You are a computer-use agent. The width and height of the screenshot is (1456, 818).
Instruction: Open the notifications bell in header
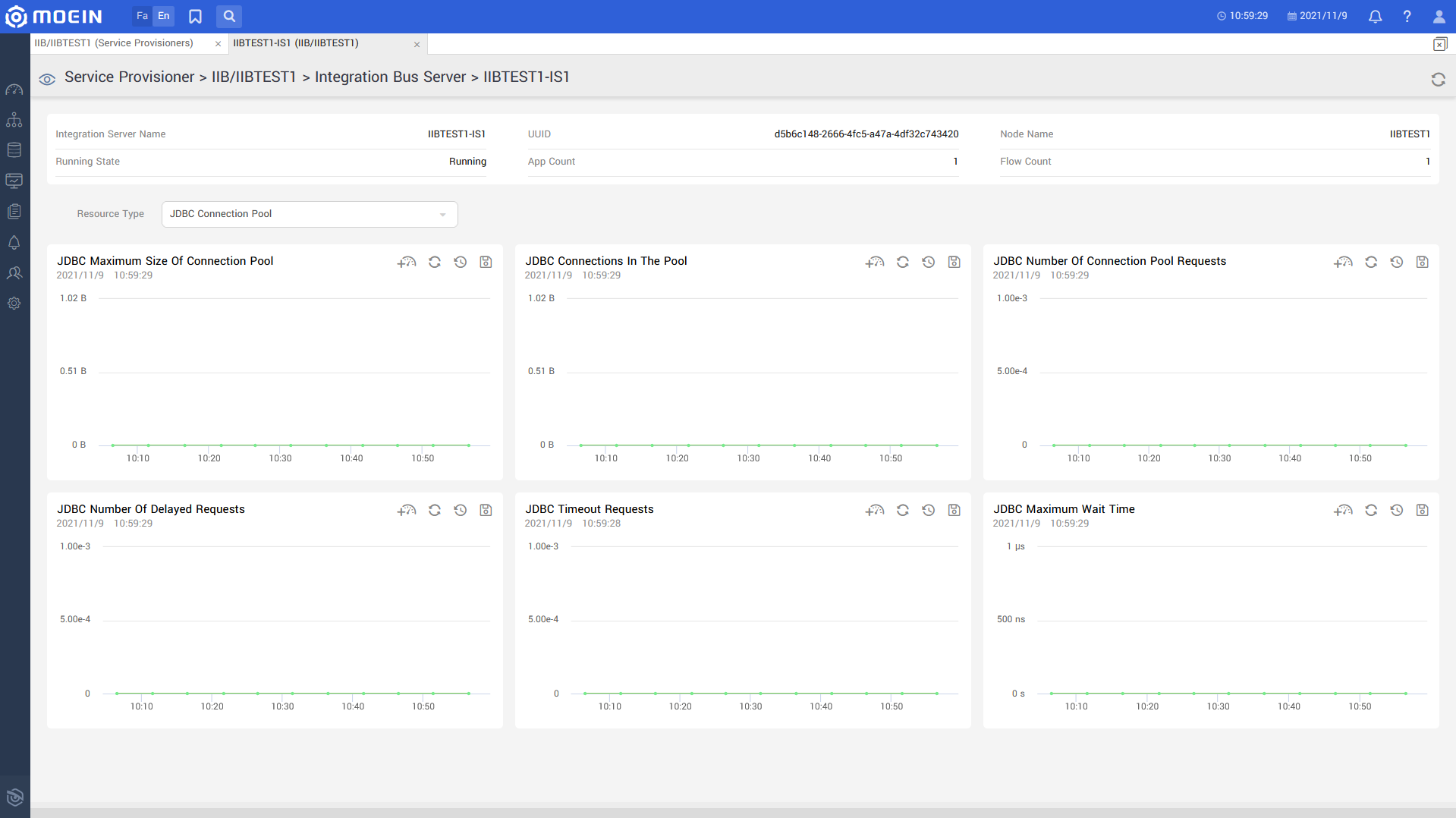tap(1375, 16)
